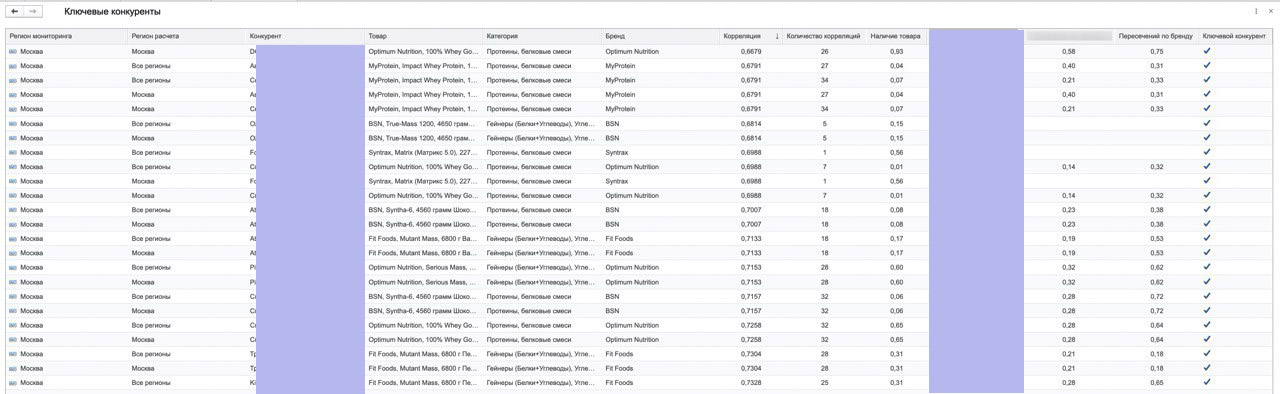
Task: Close the Ключевые конкуренты form
Action: 1271,11
